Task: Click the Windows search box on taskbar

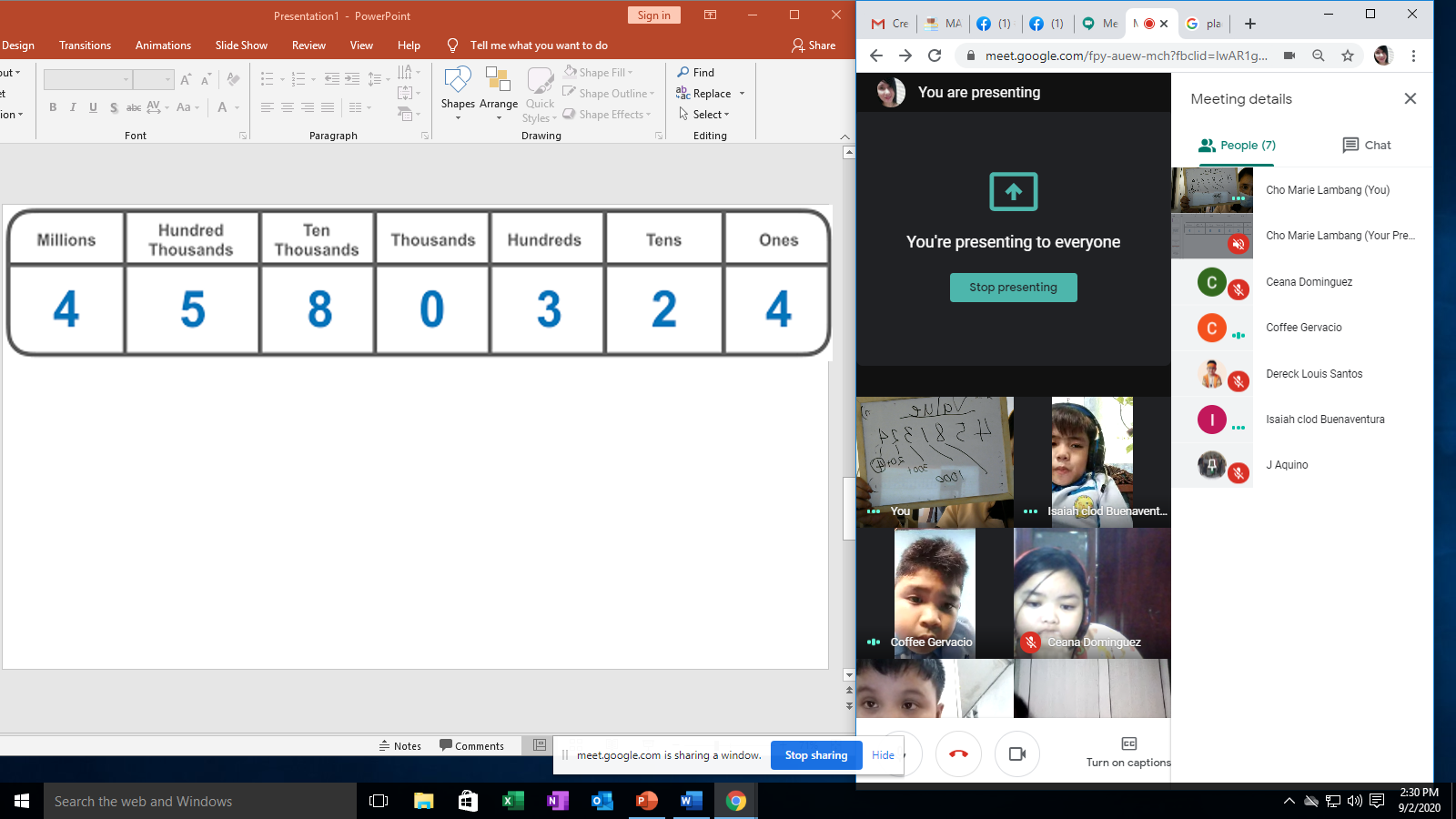Action: (x=200, y=802)
